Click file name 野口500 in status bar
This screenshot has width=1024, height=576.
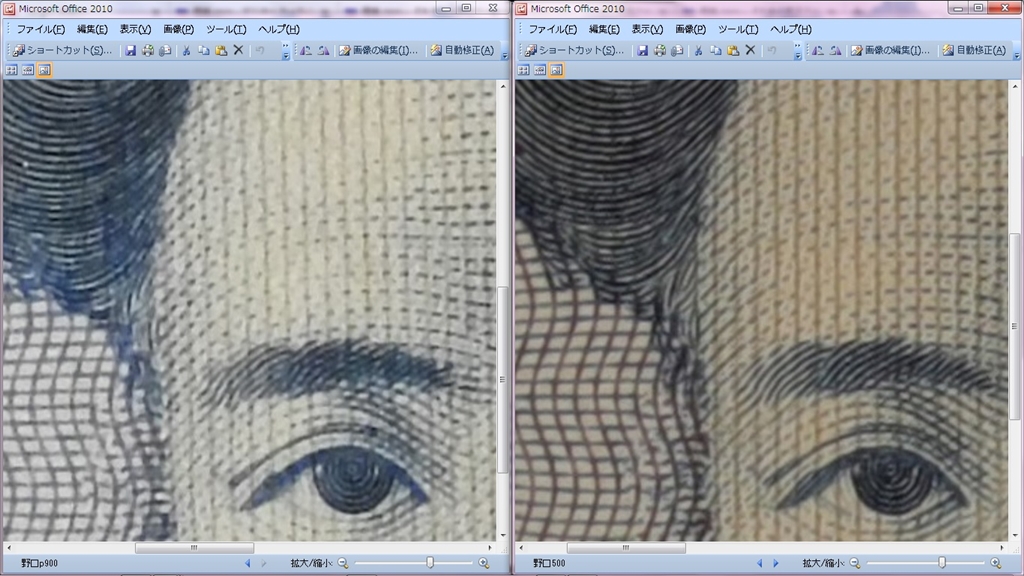[x=549, y=563]
